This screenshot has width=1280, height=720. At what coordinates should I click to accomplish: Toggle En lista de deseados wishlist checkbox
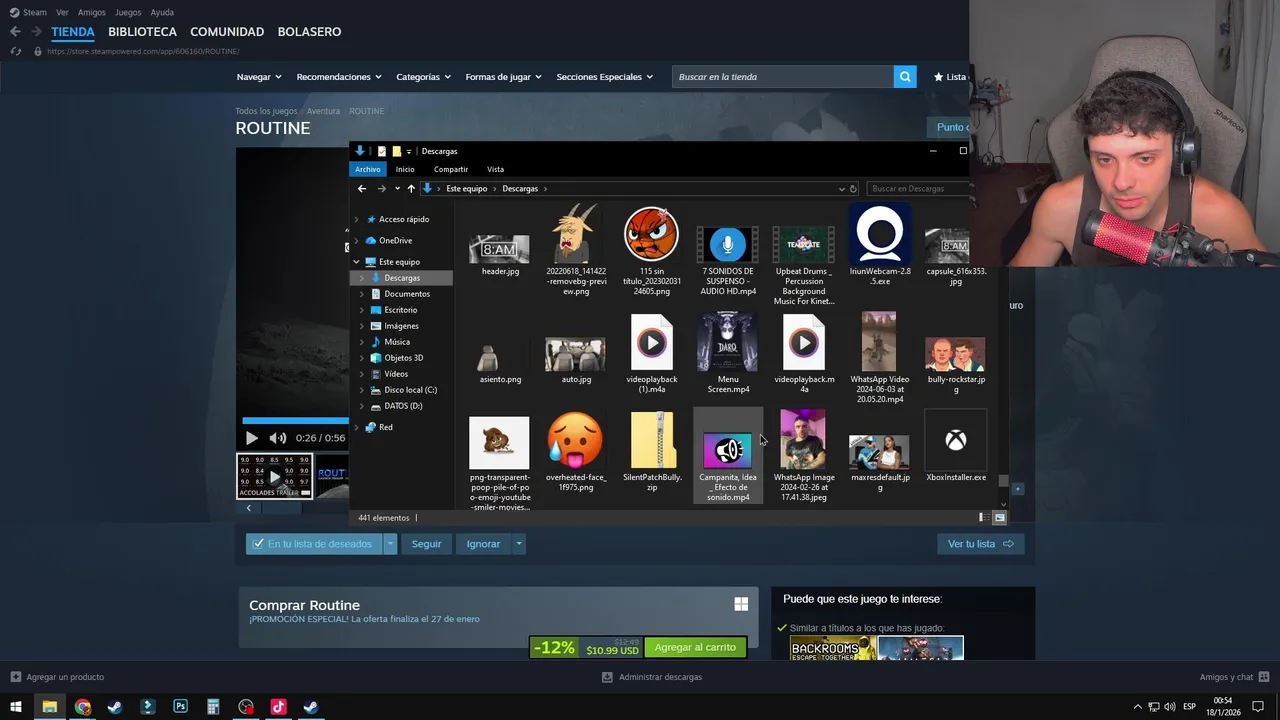tap(258, 544)
